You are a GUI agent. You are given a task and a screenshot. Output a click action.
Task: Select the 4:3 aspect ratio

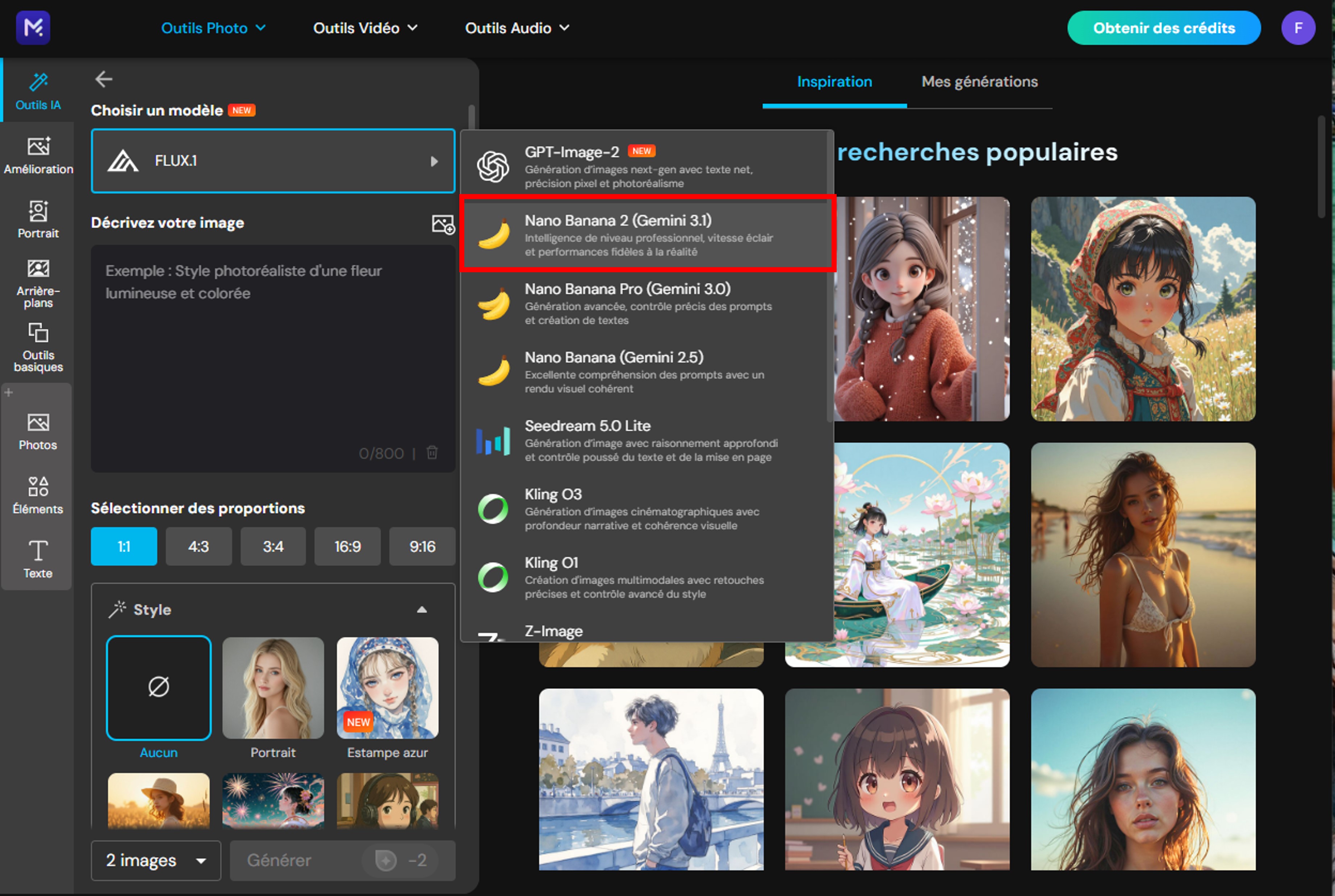coord(198,546)
